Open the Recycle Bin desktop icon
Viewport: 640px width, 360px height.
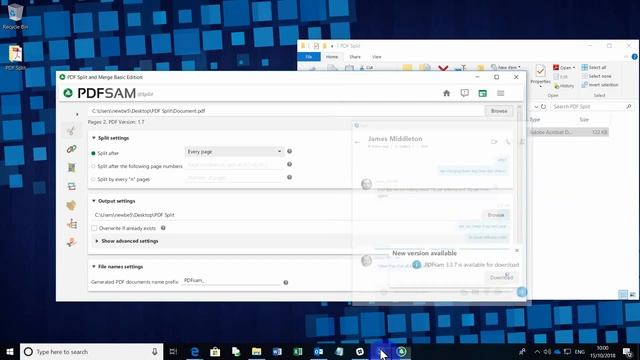(15, 16)
